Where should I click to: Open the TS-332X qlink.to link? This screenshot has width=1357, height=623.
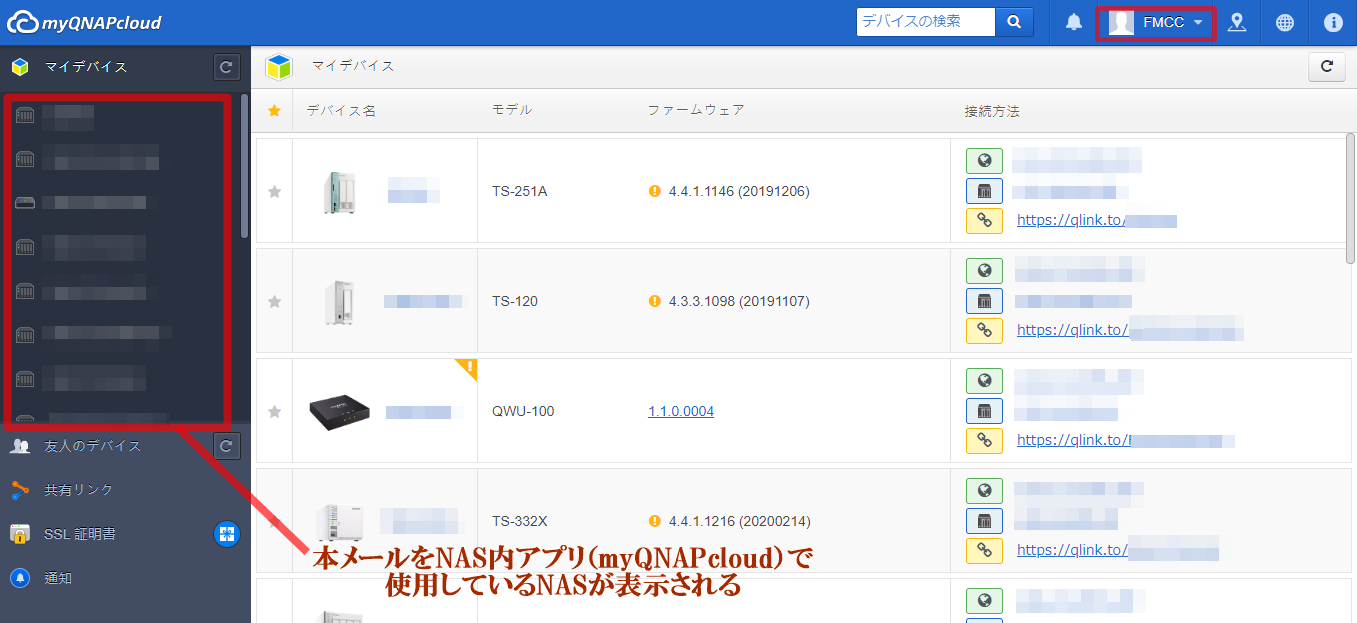coord(1117,550)
